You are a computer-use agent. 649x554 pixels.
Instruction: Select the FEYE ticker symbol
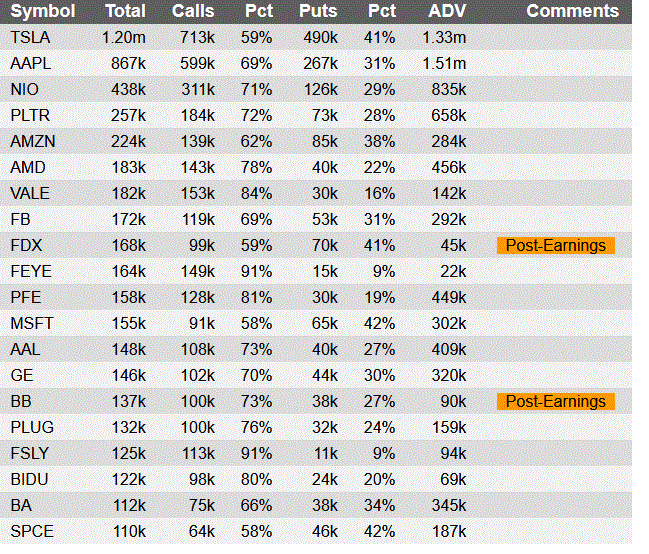point(31,271)
